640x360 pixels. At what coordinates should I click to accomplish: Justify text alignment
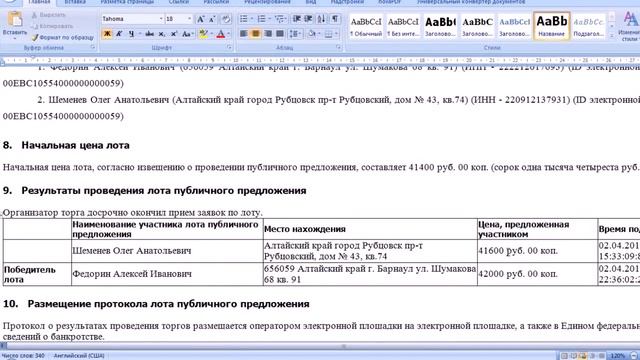point(280,34)
